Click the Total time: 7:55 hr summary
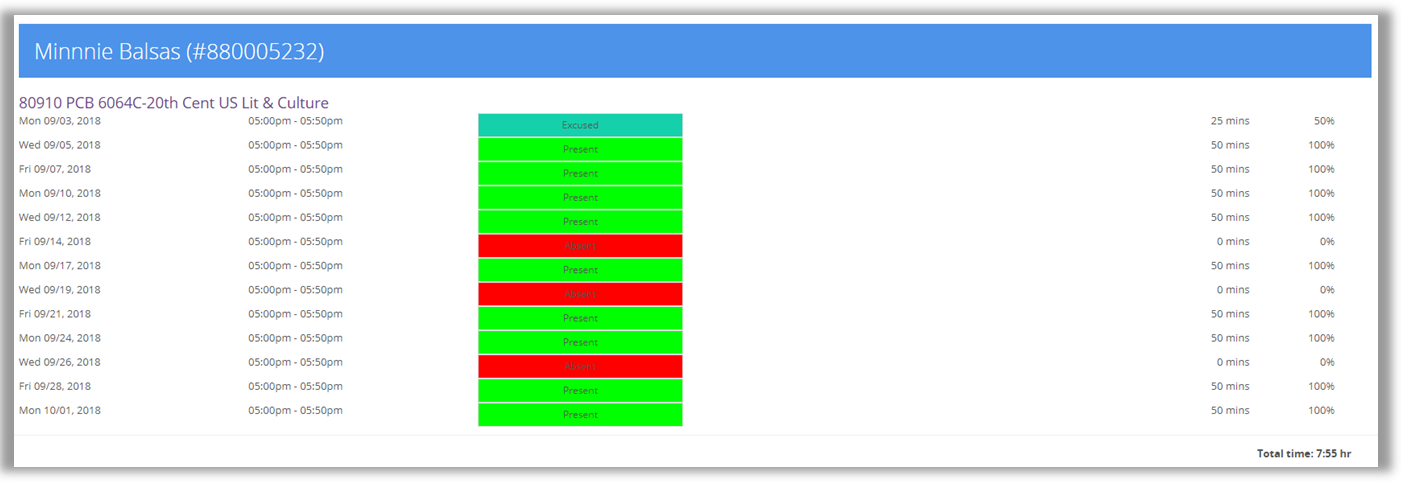Image resolution: width=1401 pixels, height=483 pixels. click(1304, 453)
